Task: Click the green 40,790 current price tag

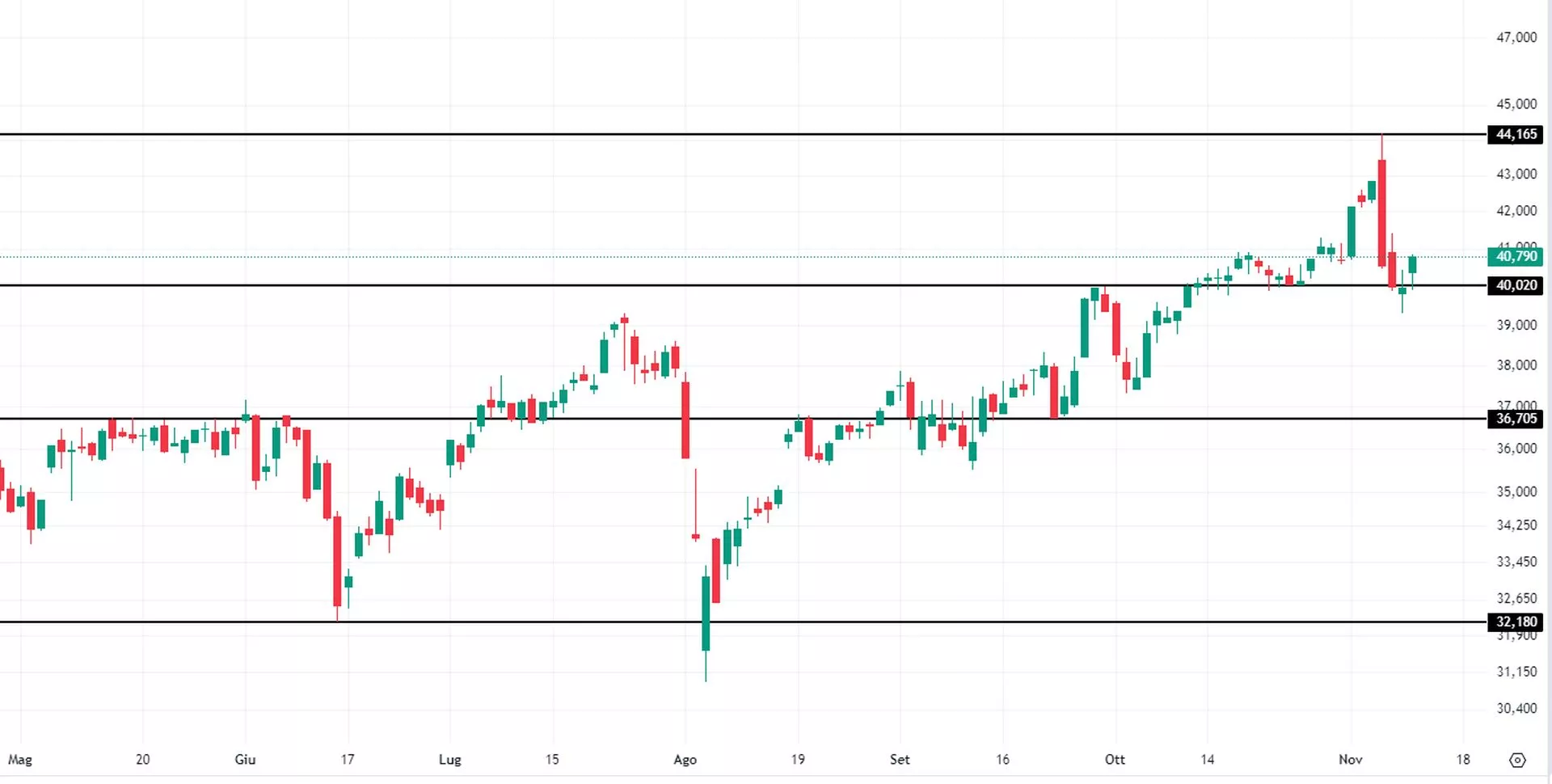Action: click(1516, 257)
